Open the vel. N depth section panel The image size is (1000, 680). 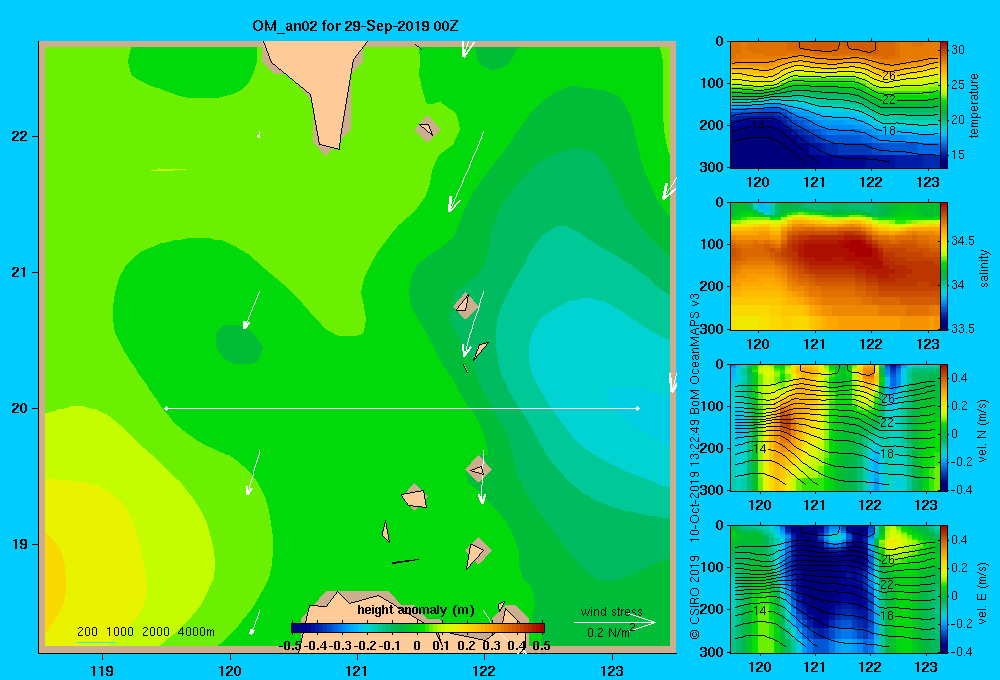834,427
